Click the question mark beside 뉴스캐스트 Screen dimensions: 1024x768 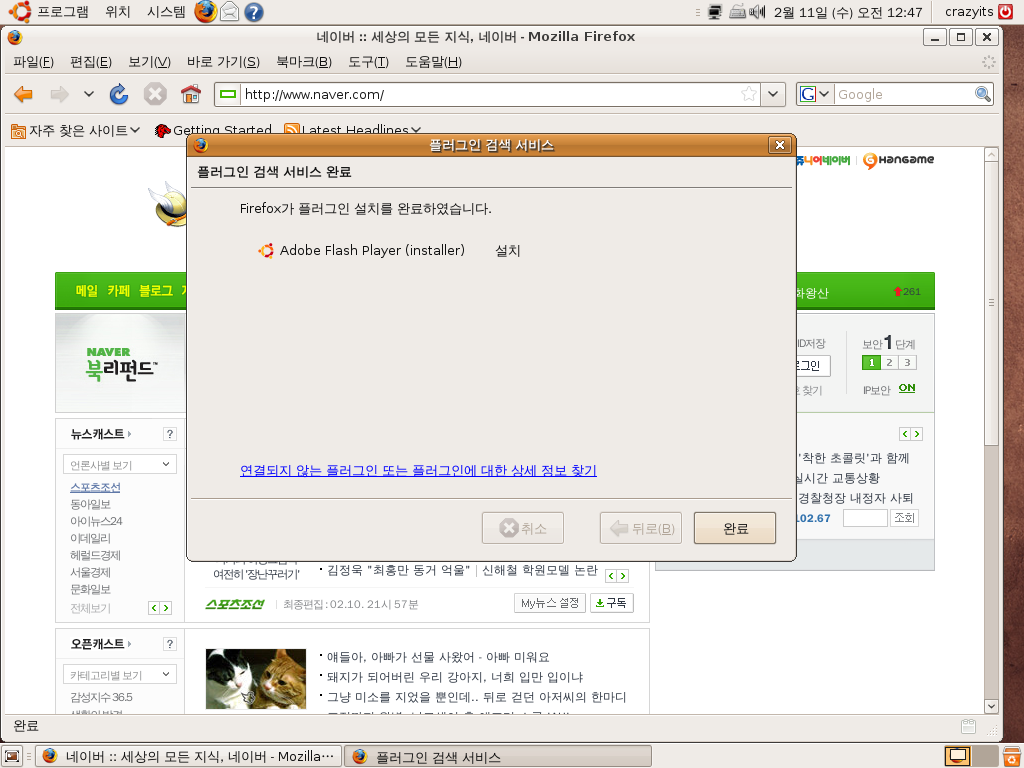(170, 434)
